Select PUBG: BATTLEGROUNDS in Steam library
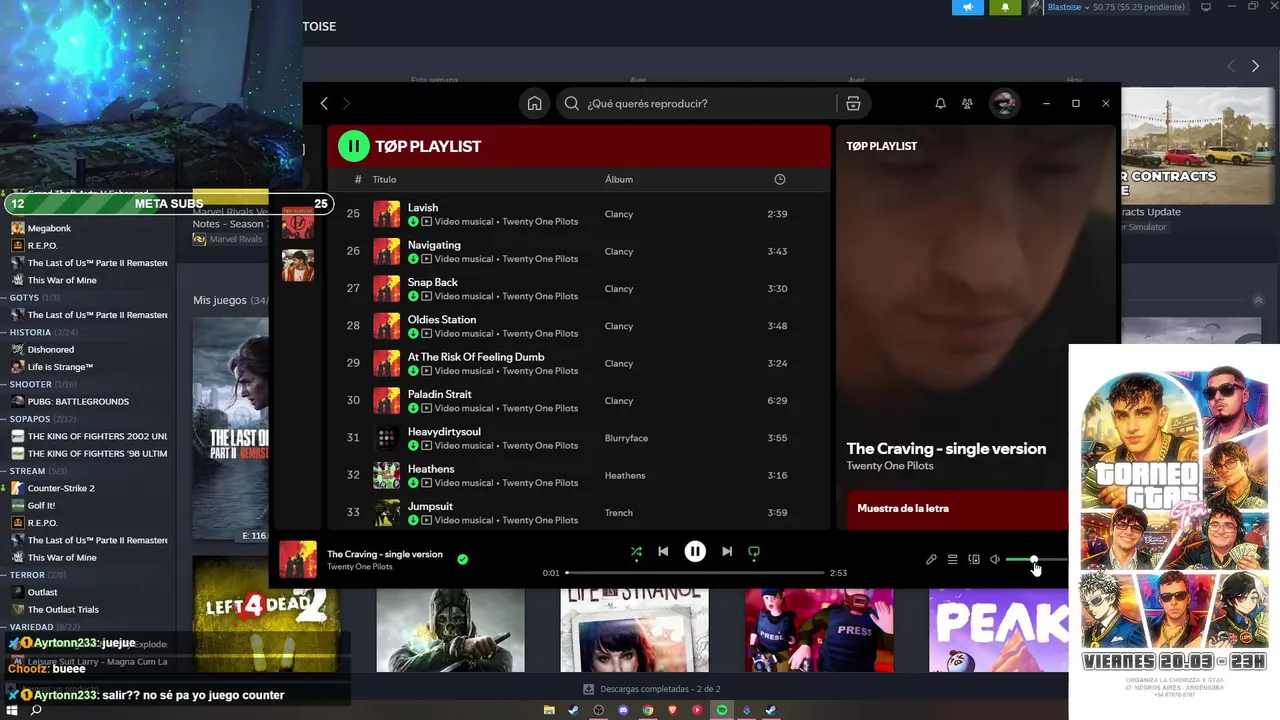The height and width of the screenshot is (720, 1280). tap(78, 401)
